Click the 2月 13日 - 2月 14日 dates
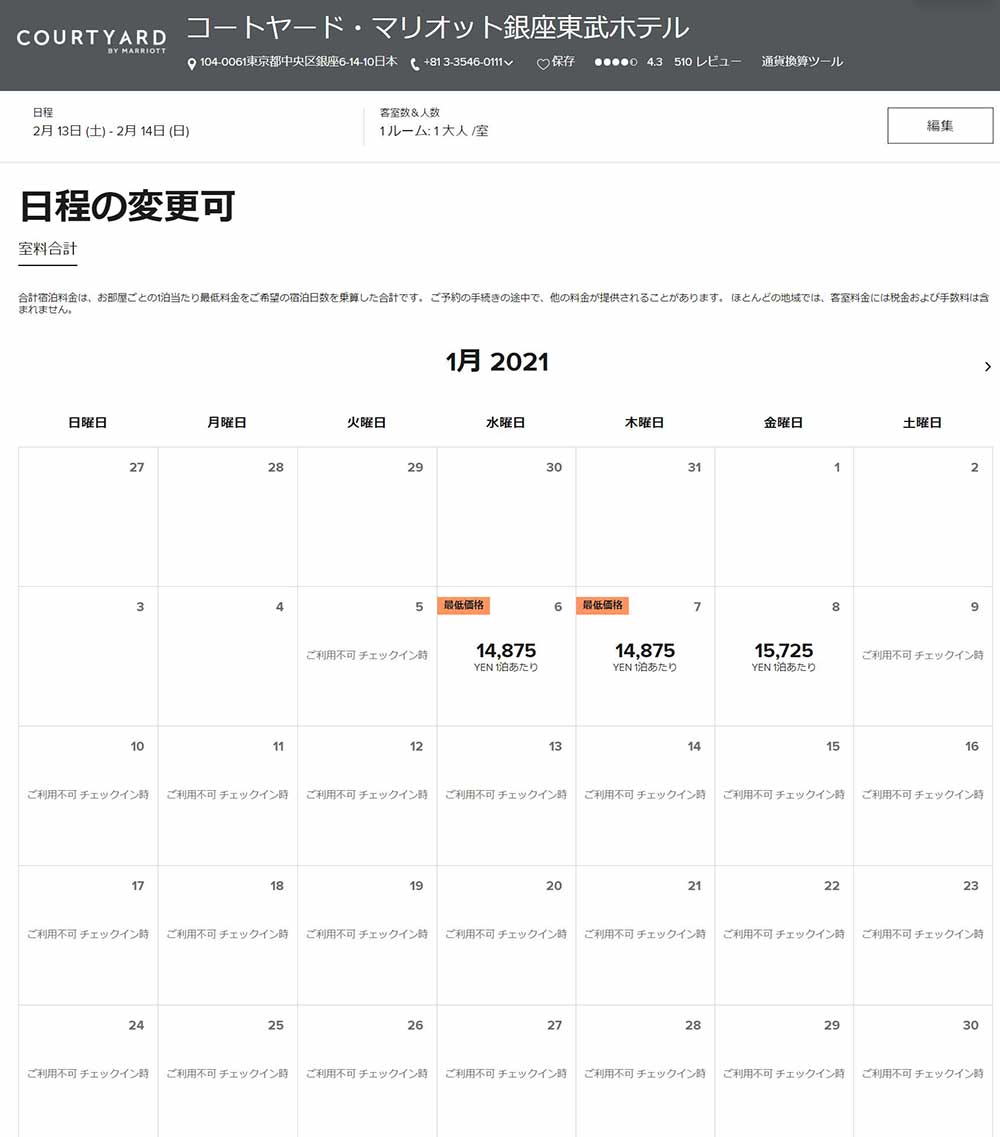The height and width of the screenshot is (1137, 1000). coord(111,131)
